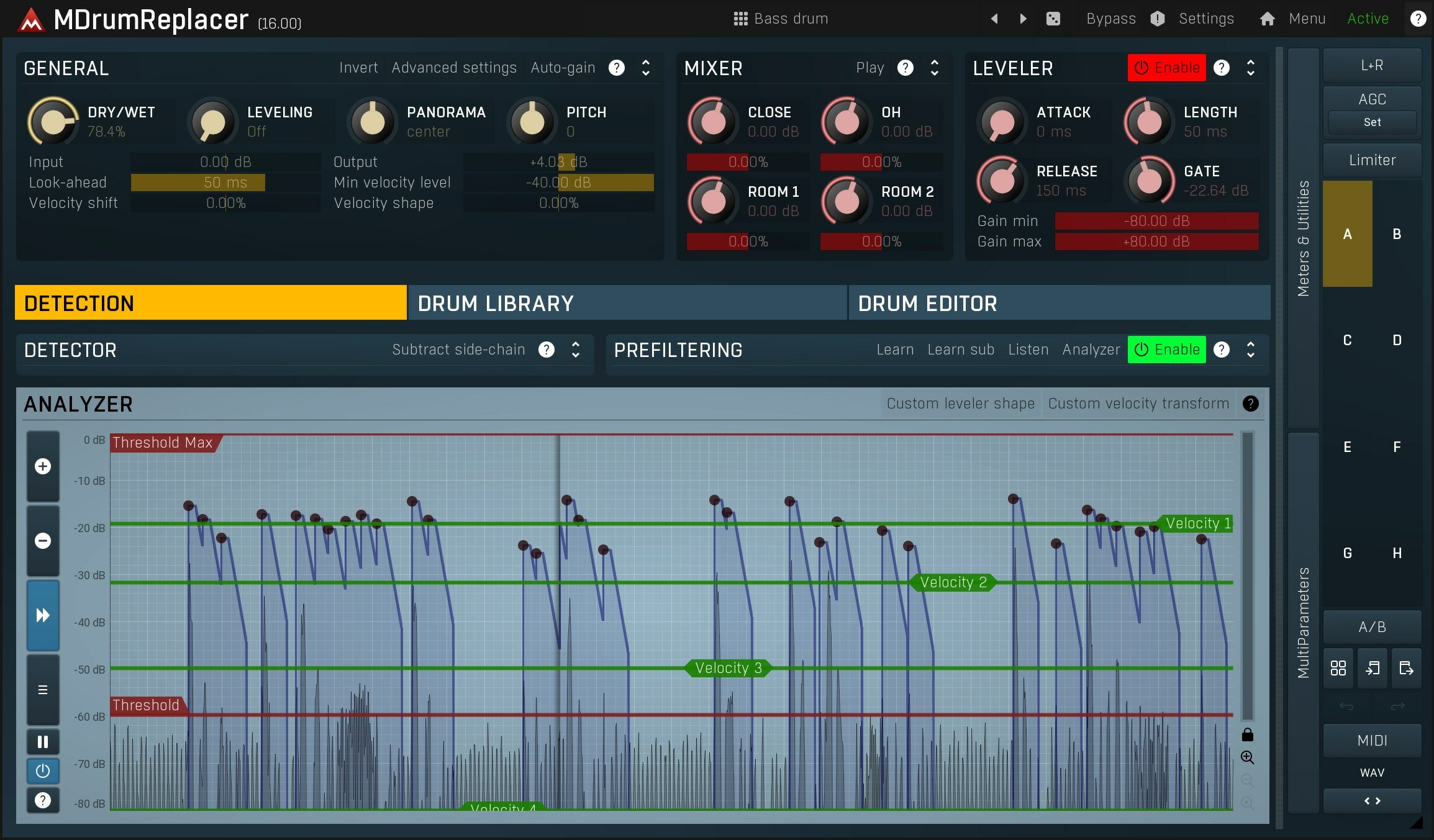1434x840 pixels.
Task: Pause the analyzer display
Action: (x=43, y=741)
